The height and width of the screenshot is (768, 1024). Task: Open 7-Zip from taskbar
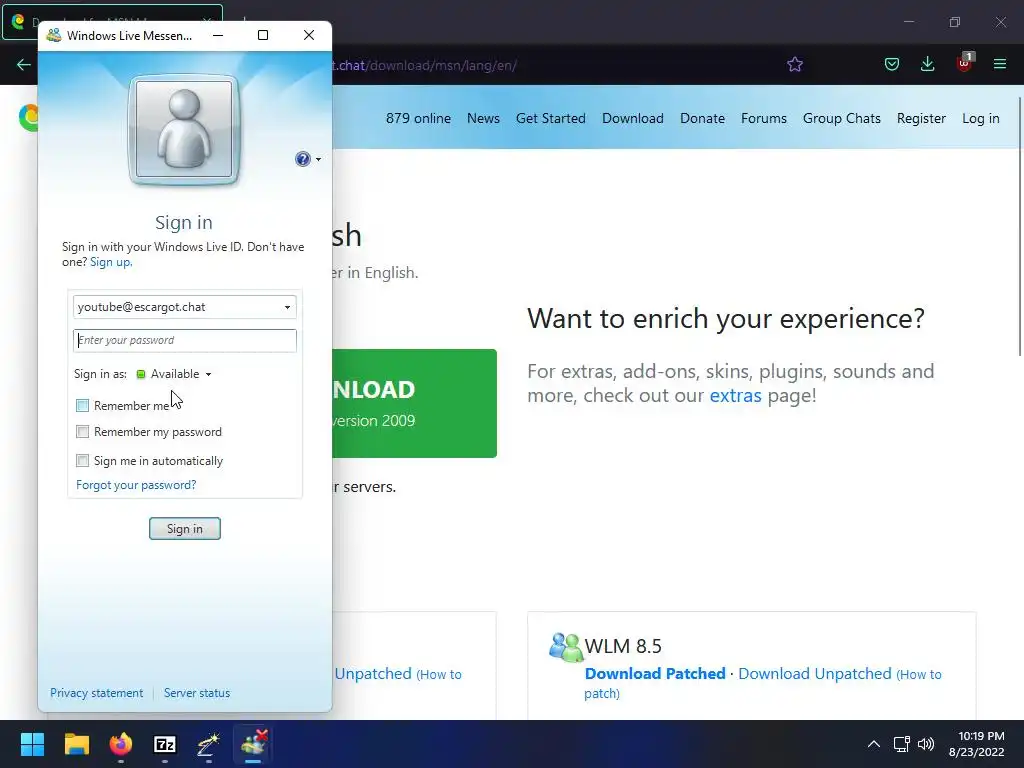165,744
